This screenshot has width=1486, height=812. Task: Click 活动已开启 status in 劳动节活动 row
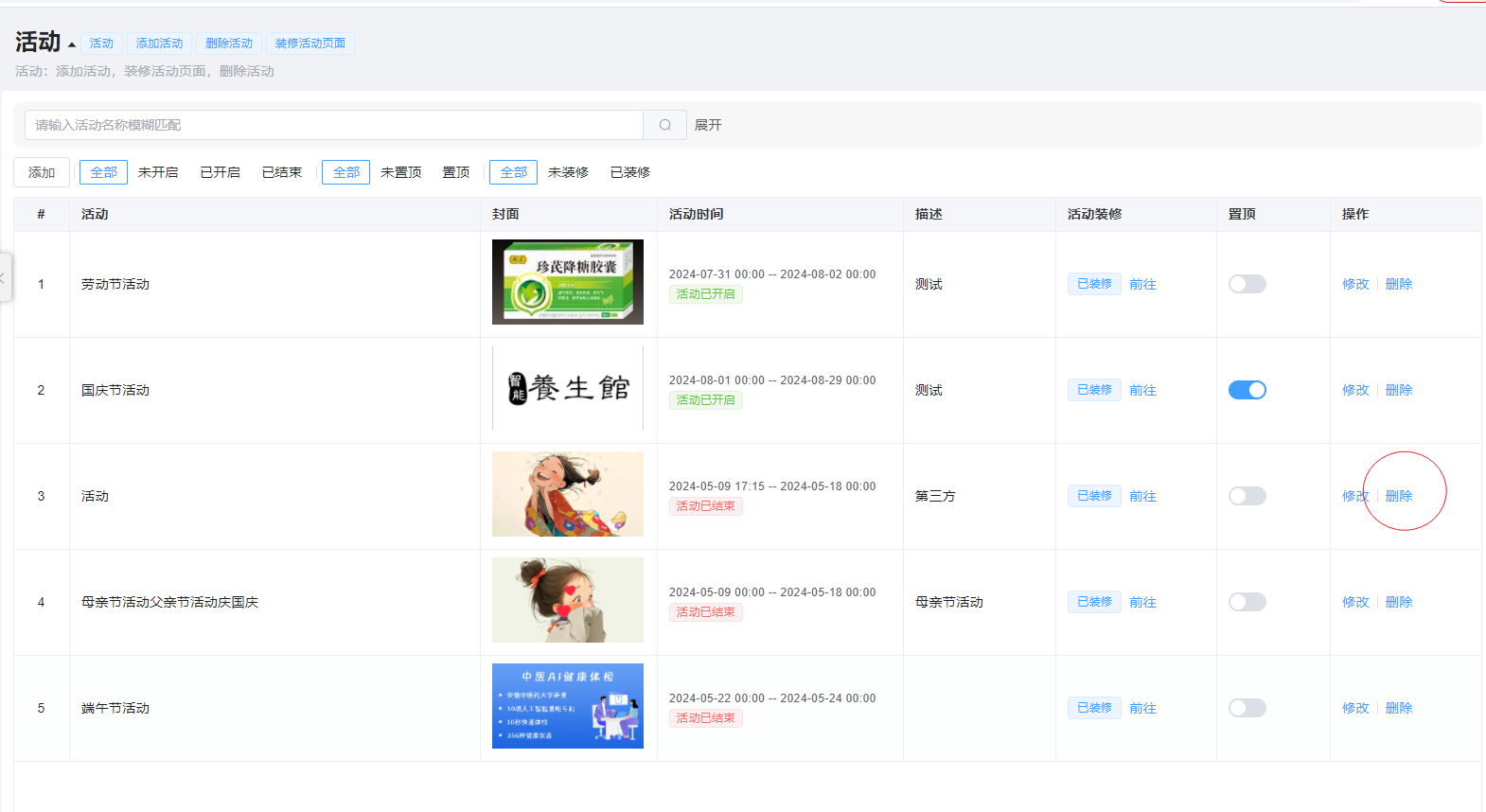[706, 294]
